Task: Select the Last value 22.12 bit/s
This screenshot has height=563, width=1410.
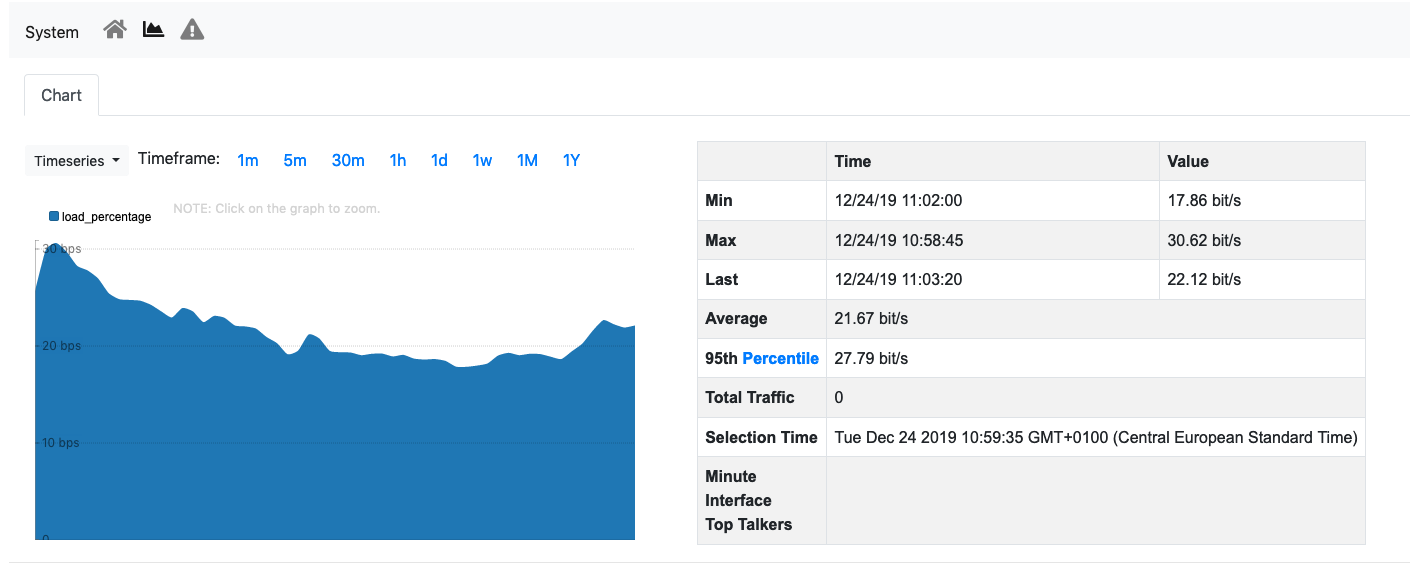Action: pyautogui.click(x=1204, y=279)
